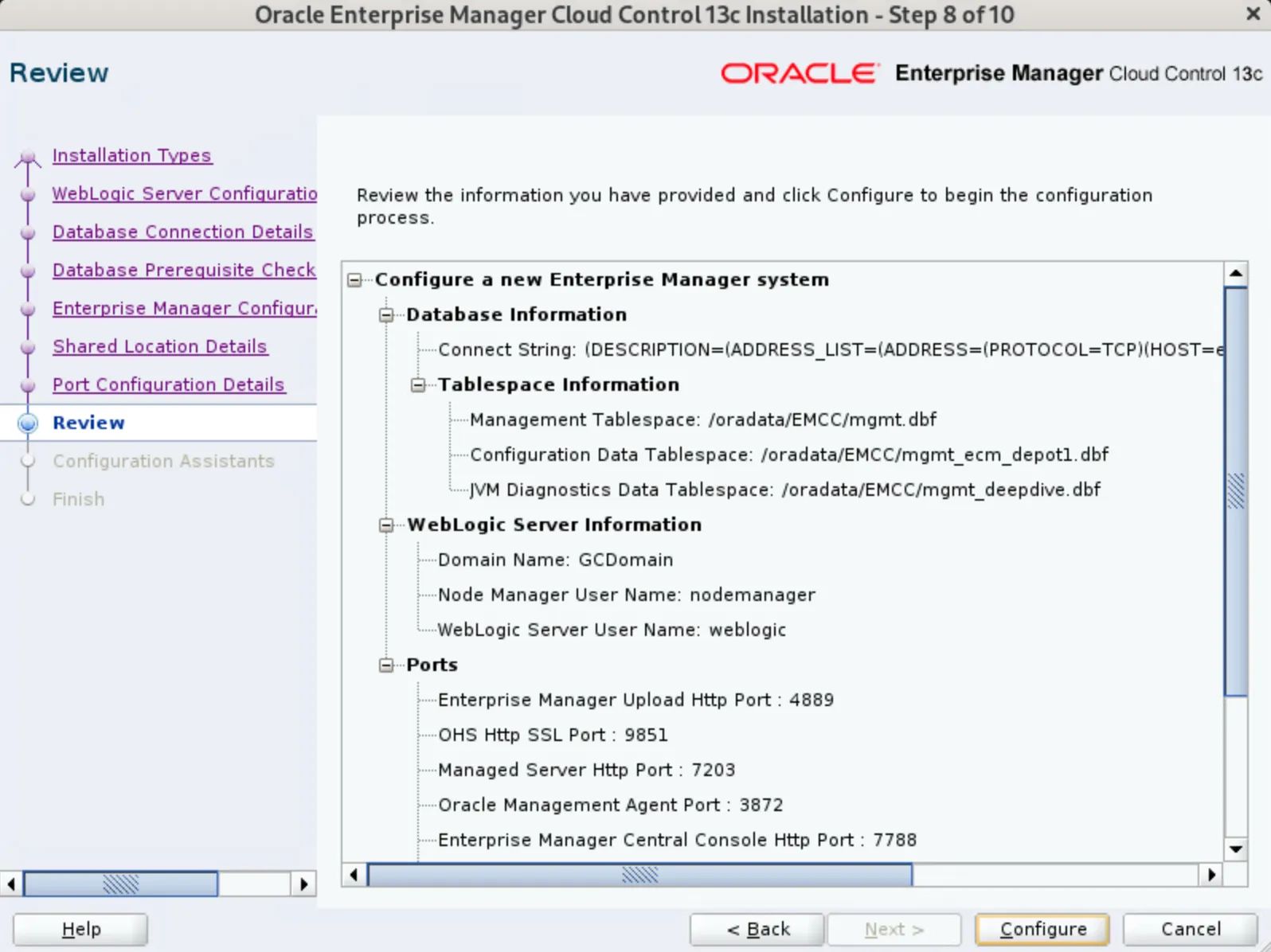Go back with the Back button
This screenshot has height=952, width=1271.
point(757,929)
